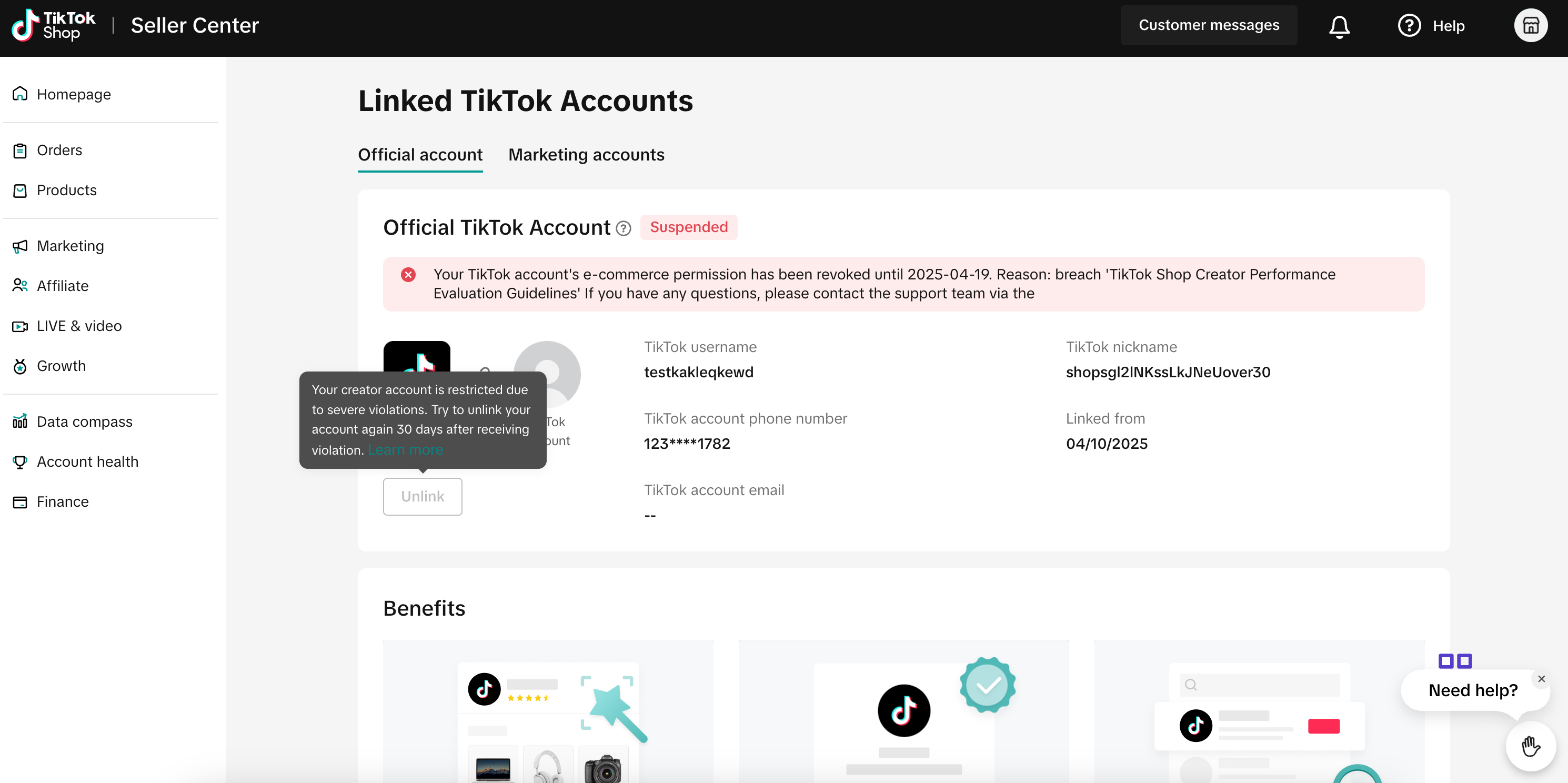
Task: Go to Orders in sidebar
Action: click(59, 150)
